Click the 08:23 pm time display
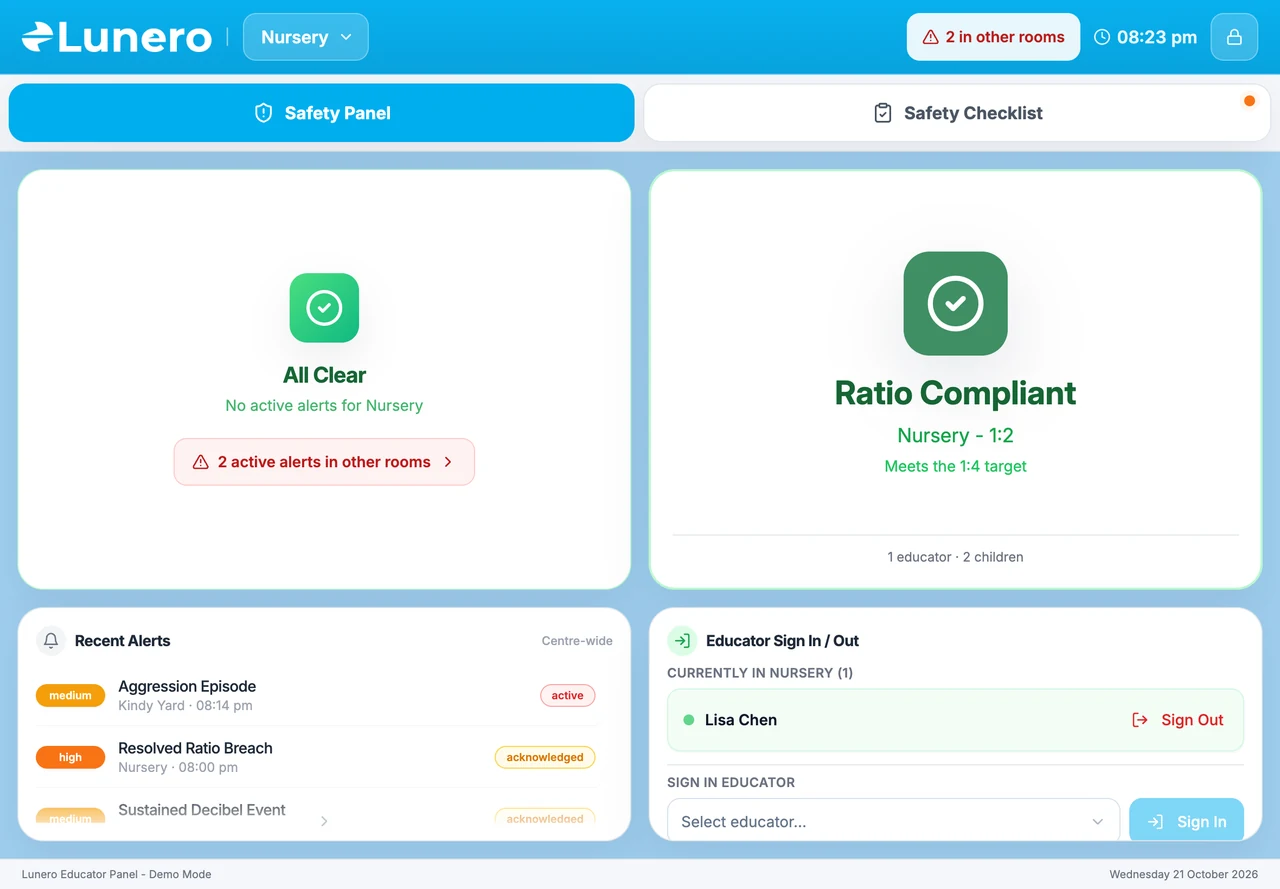 point(1157,37)
